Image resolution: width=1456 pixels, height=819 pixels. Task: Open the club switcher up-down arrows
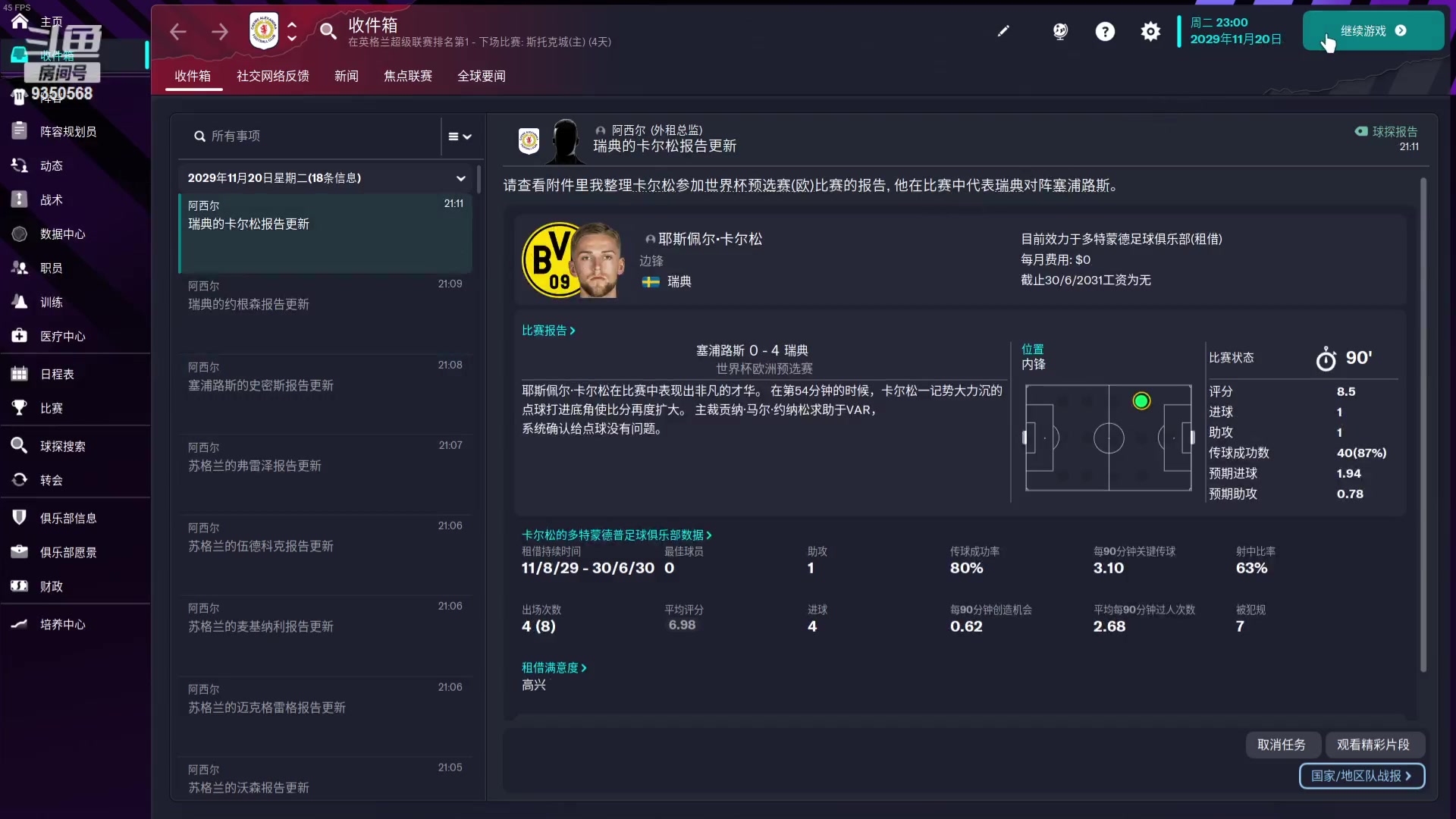tap(292, 31)
